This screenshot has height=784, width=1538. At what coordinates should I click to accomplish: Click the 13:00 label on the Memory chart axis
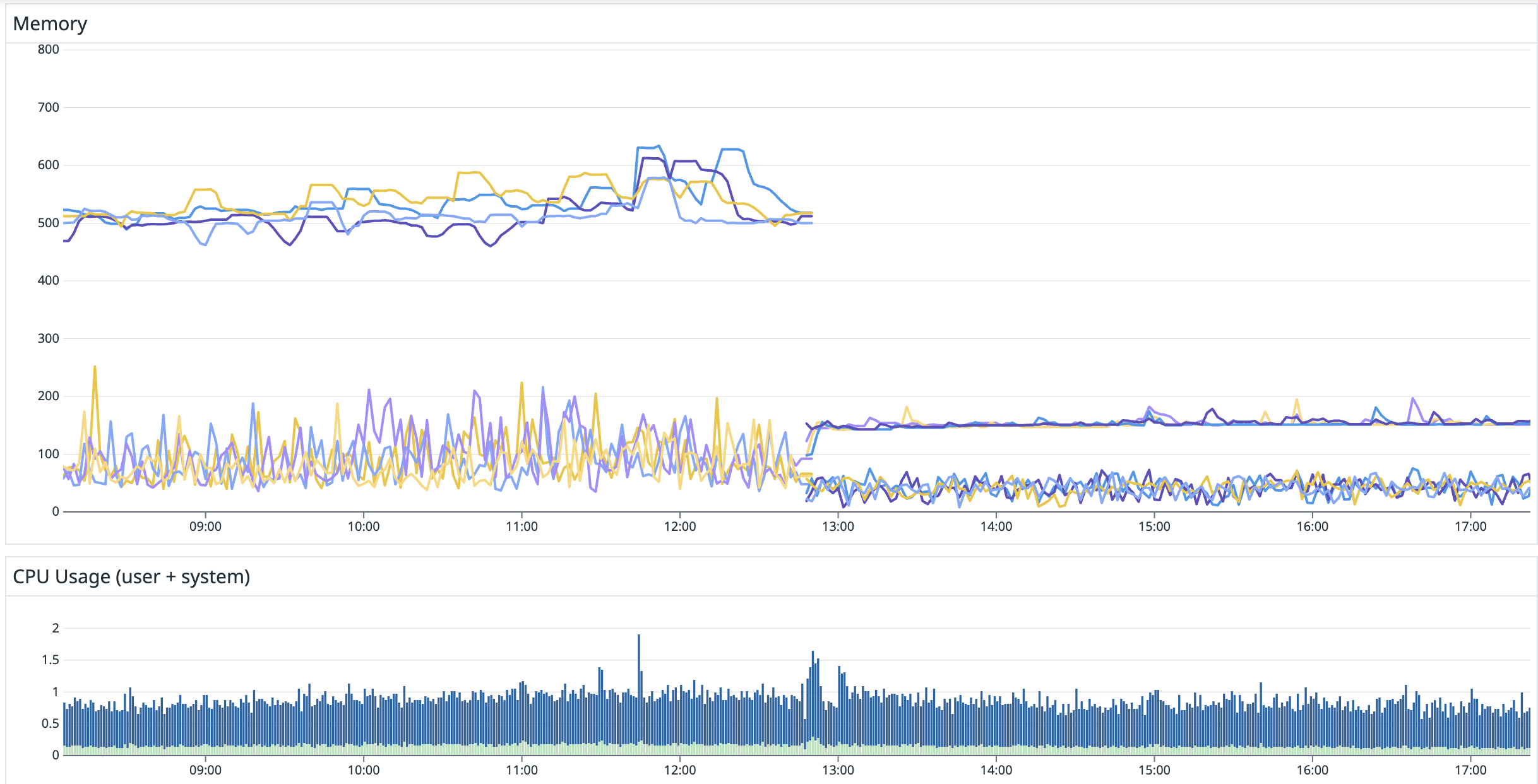coord(838,527)
